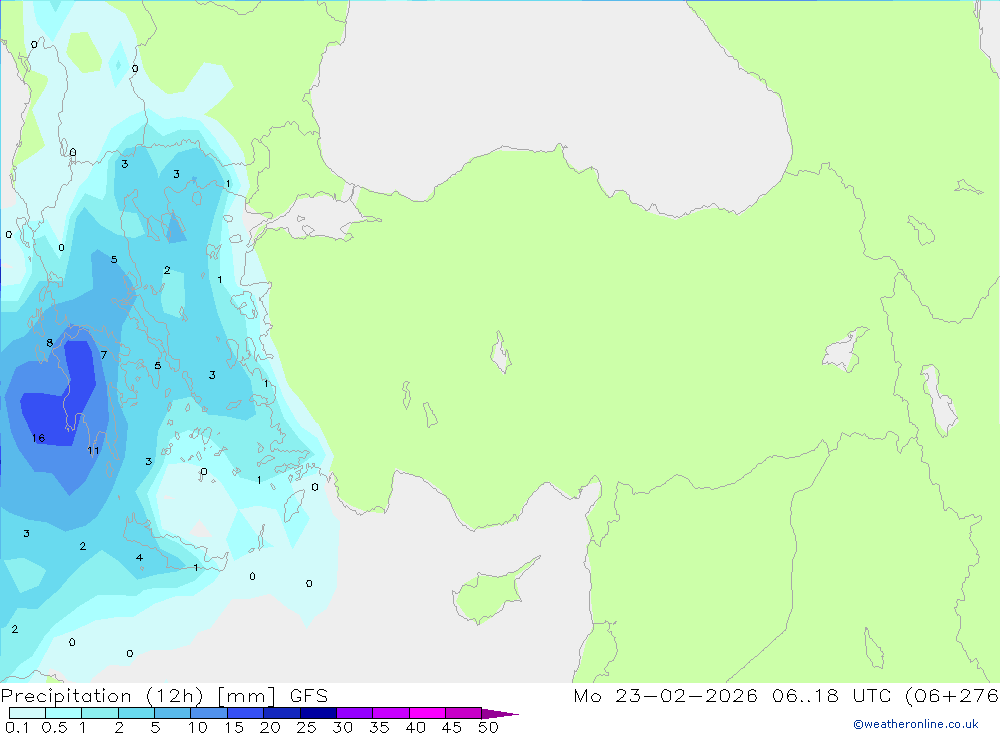Image resolution: width=1000 pixels, height=733 pixels.
Task: Click the 'Mo 23-02-2026 06..18 UTC' date text
Action: (x=735, y=696)
